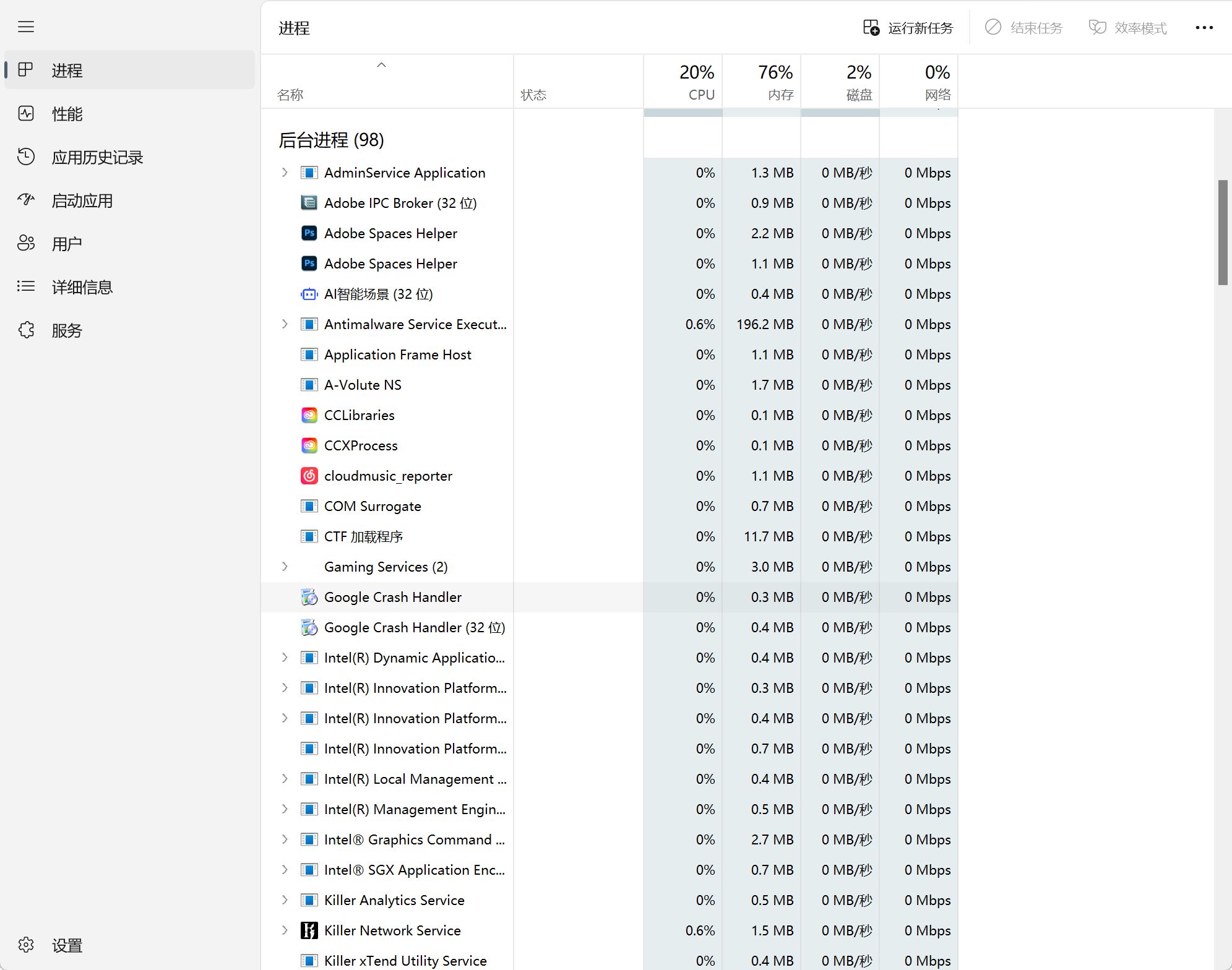Image resolution: width=1232 pixels, height=970 pixels.
Task: Click the COM Surrogate icon
Action: click(x=309, y=506)
